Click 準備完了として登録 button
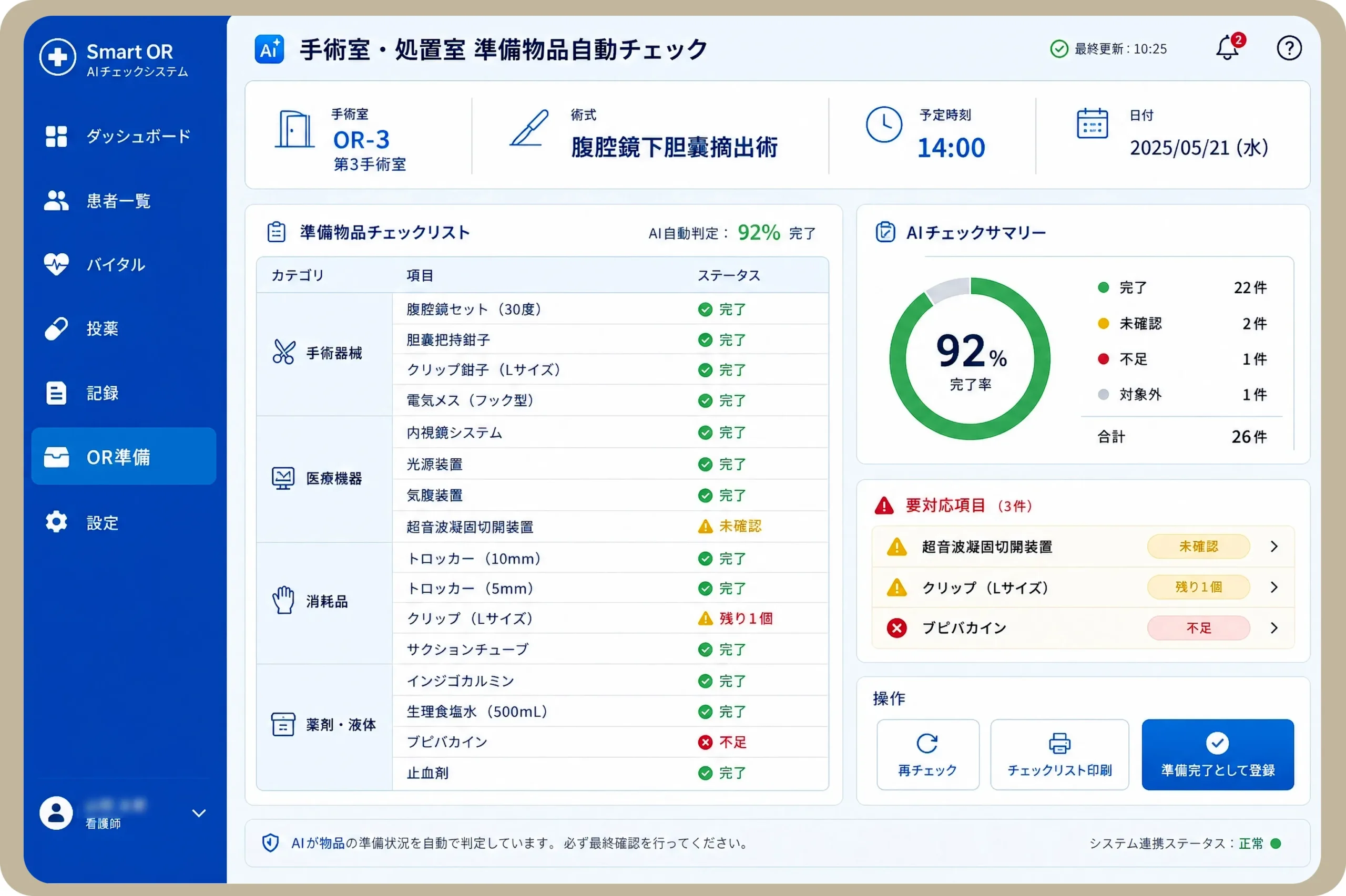 pyautogui.click(x=1217, y=754)
